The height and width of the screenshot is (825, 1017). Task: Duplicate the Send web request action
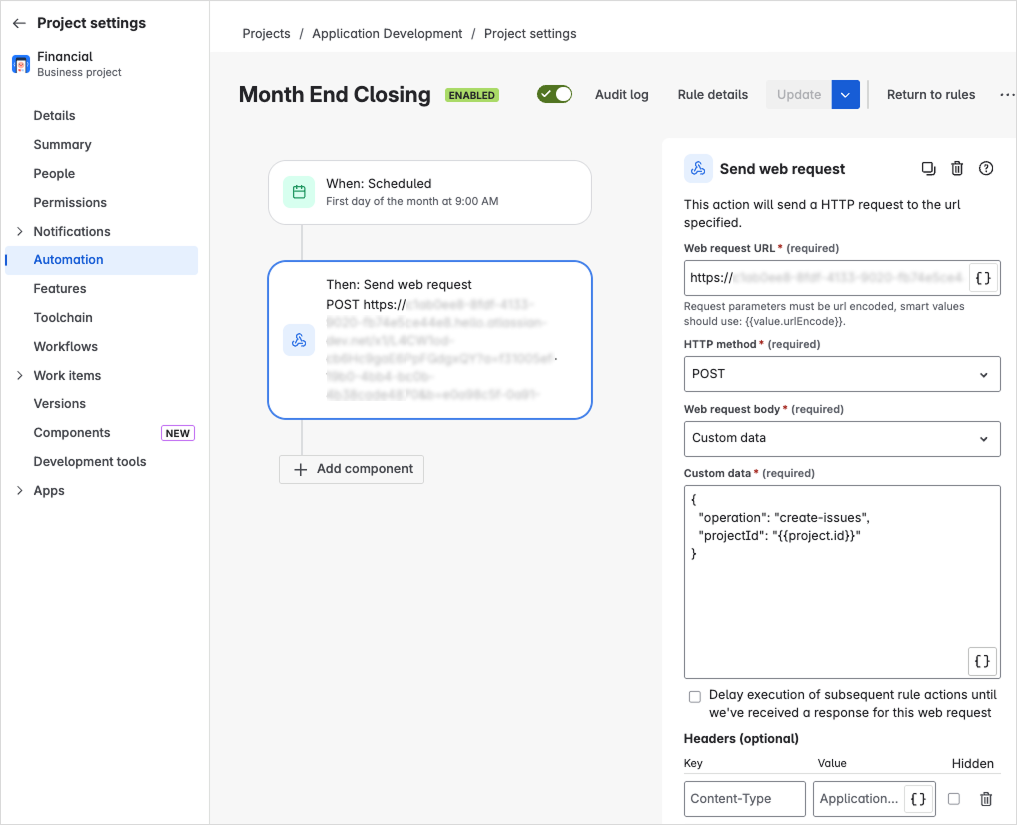(928, 168)
